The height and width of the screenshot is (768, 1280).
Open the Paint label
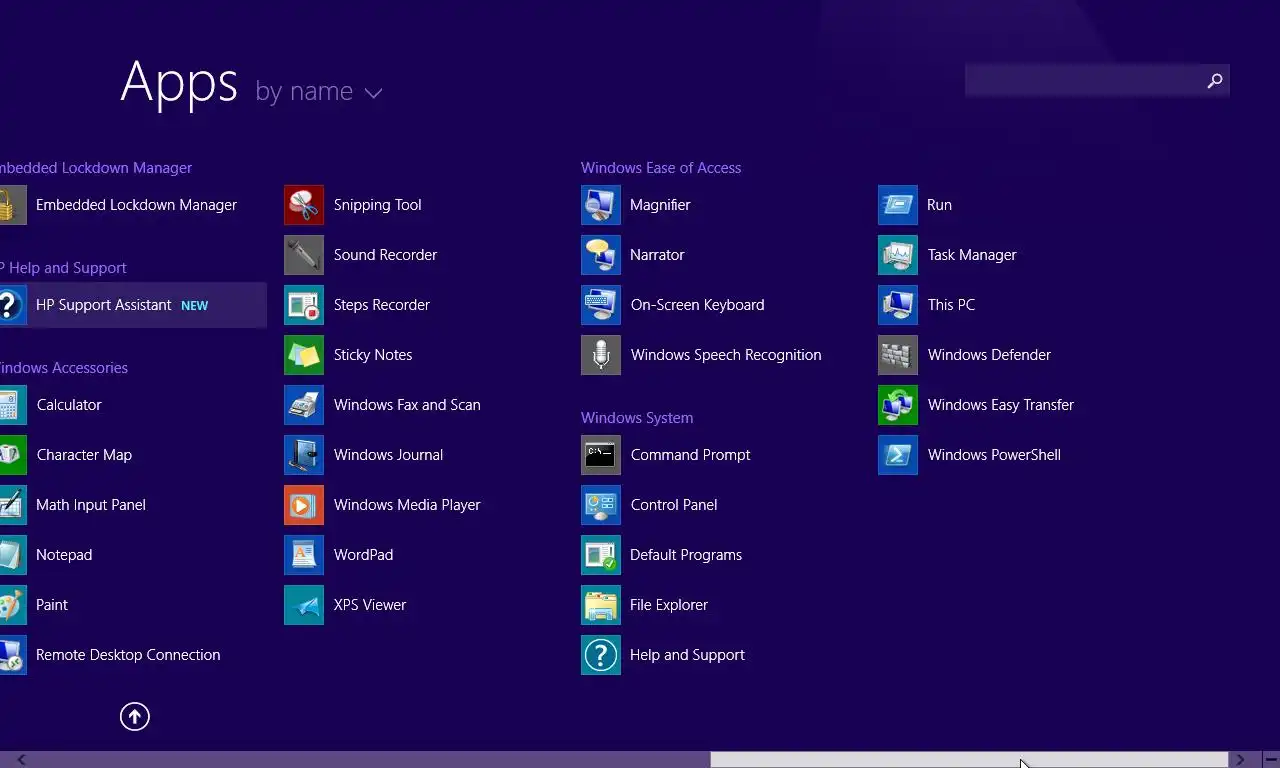pyautogui.click(x=52, y=605)
